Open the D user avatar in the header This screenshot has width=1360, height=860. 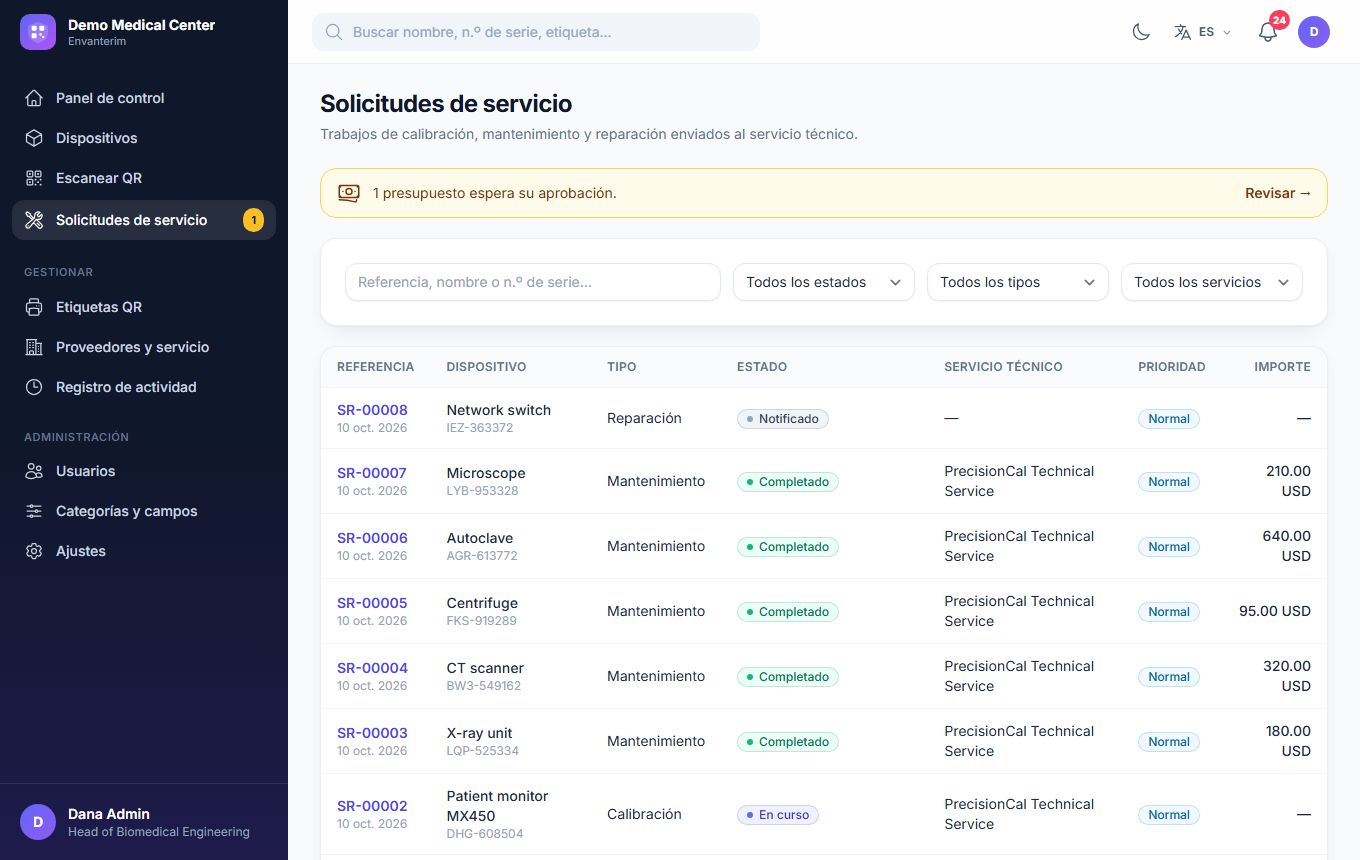(x=1314, y=32)
